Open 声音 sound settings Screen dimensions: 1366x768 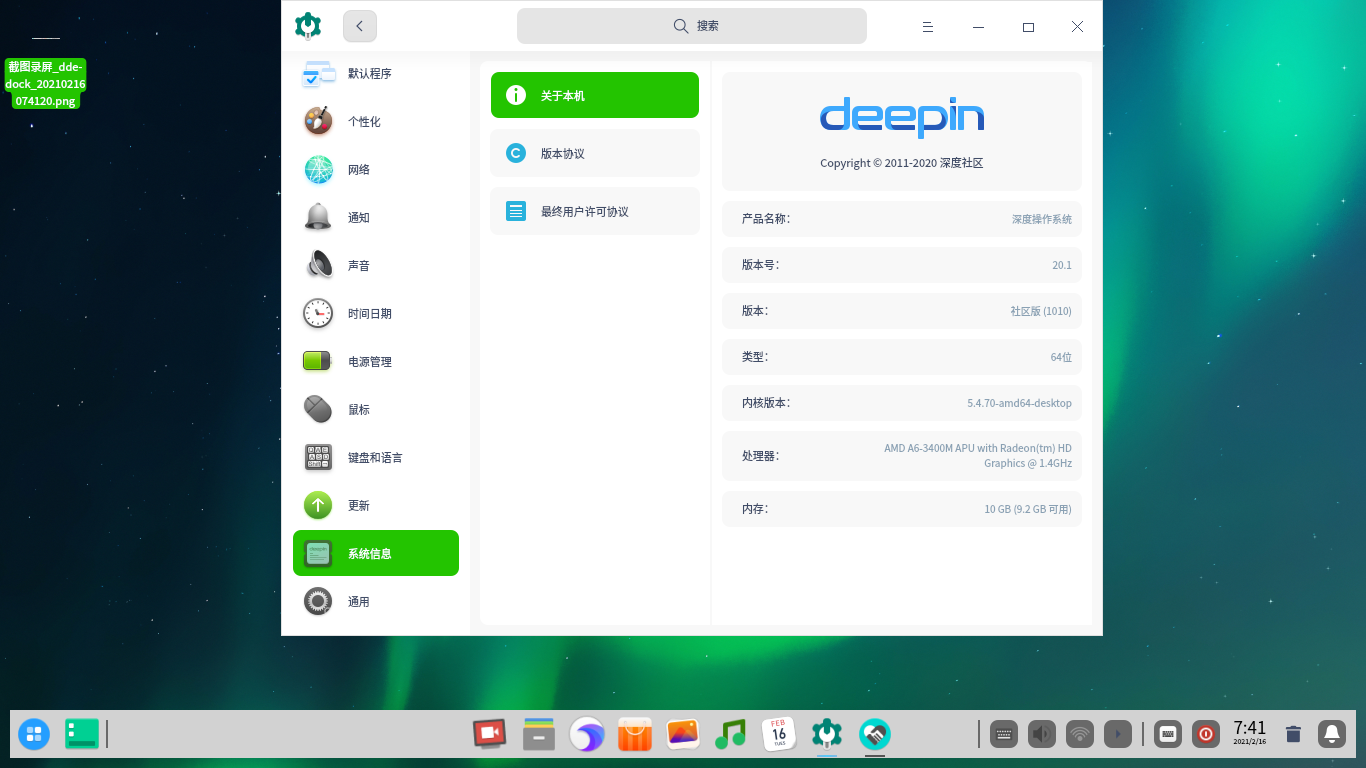[x=376, y=266]
